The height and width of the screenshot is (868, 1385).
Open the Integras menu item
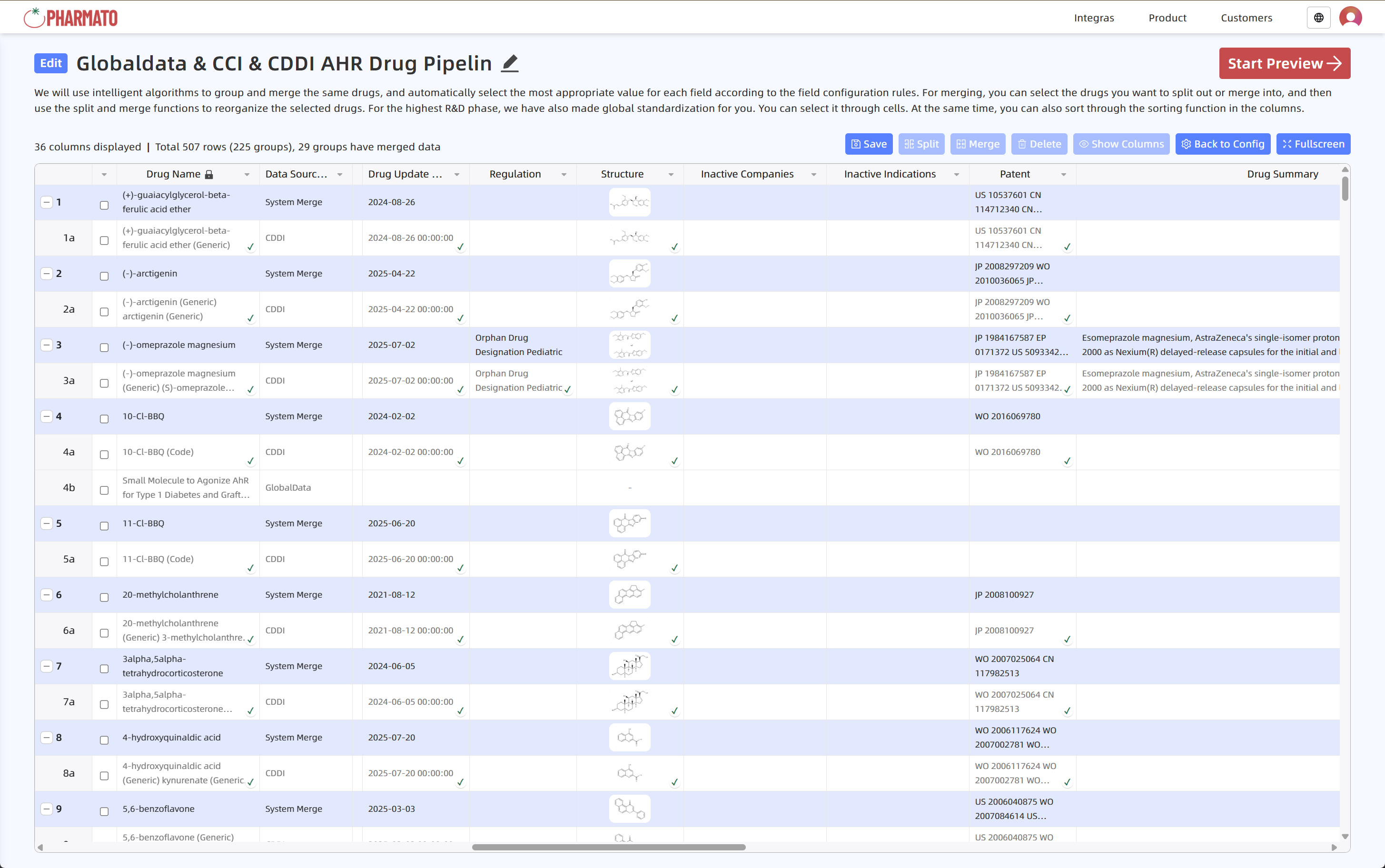pyautogui.click(x=1093, y=18)
